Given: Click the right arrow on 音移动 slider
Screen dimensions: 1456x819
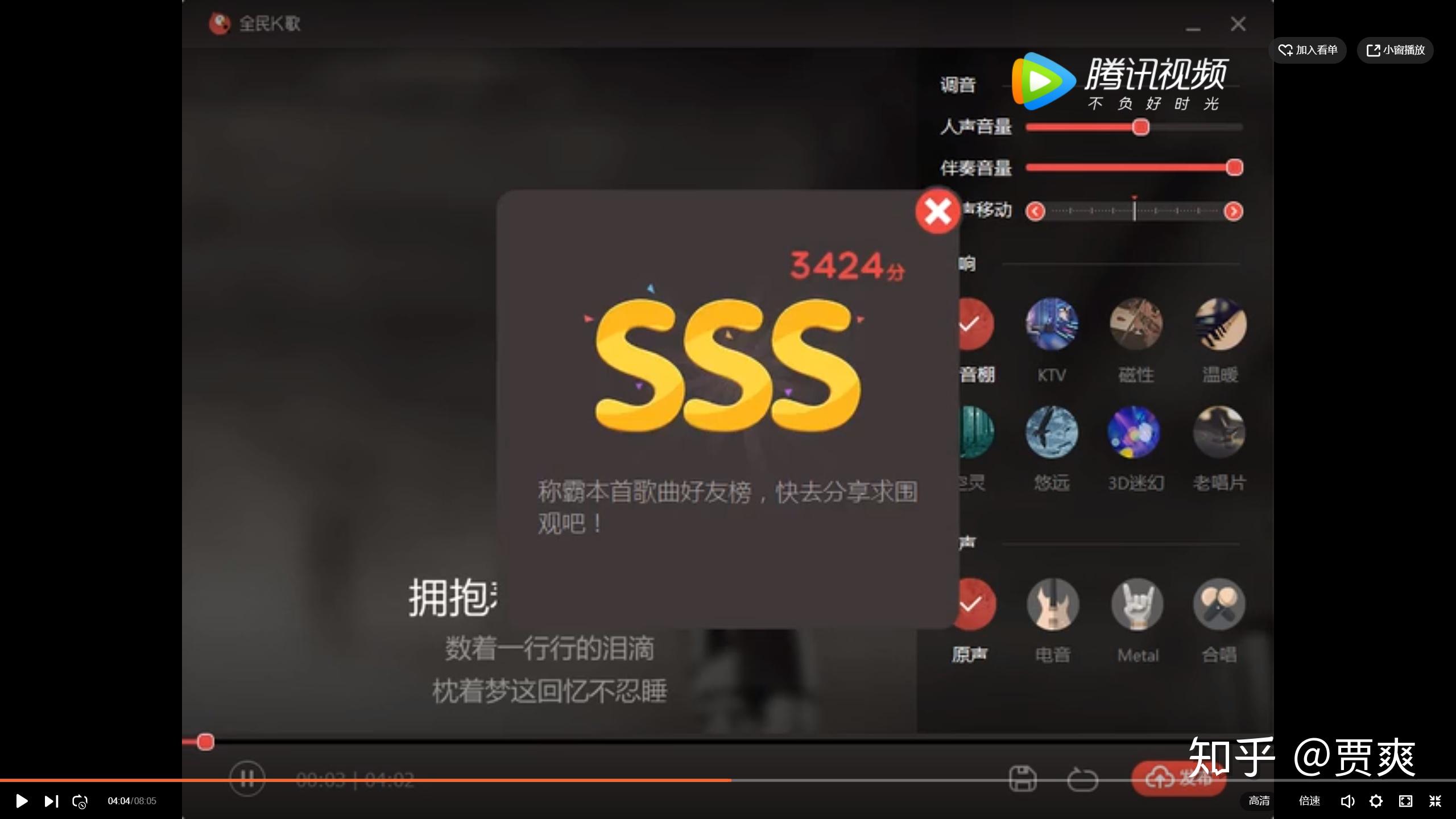Looking at the screenshot, I should point(1233,211).
